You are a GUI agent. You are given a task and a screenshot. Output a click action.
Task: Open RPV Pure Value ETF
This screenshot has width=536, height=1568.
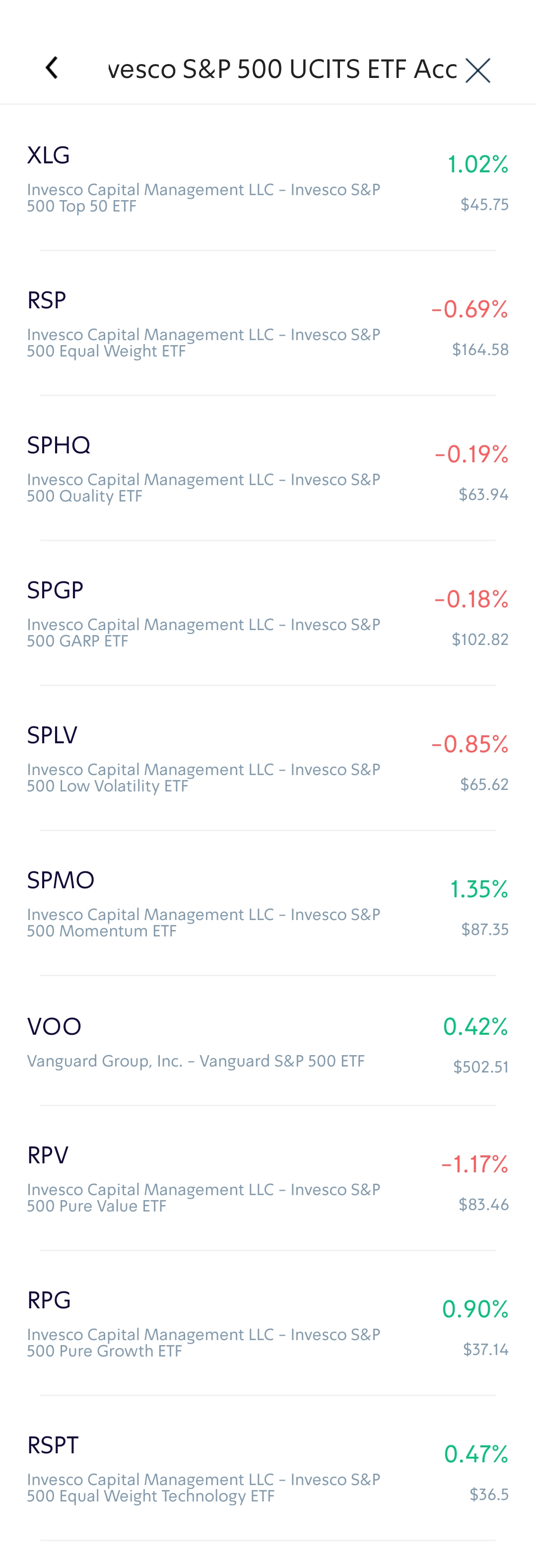[48, 1155]
